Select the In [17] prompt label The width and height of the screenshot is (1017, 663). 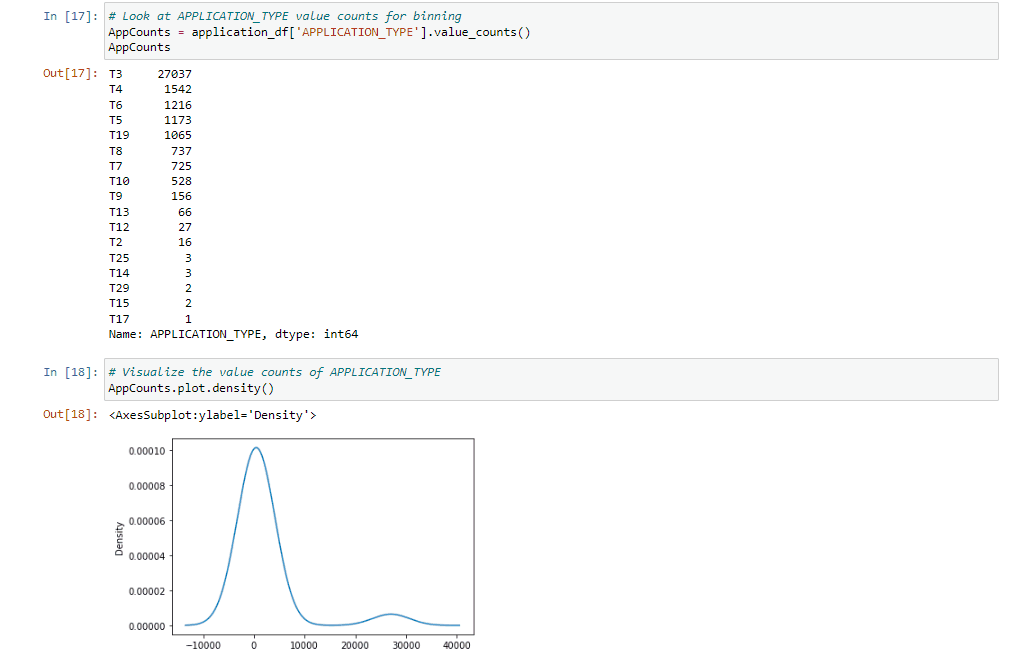(x=71, y=16)
